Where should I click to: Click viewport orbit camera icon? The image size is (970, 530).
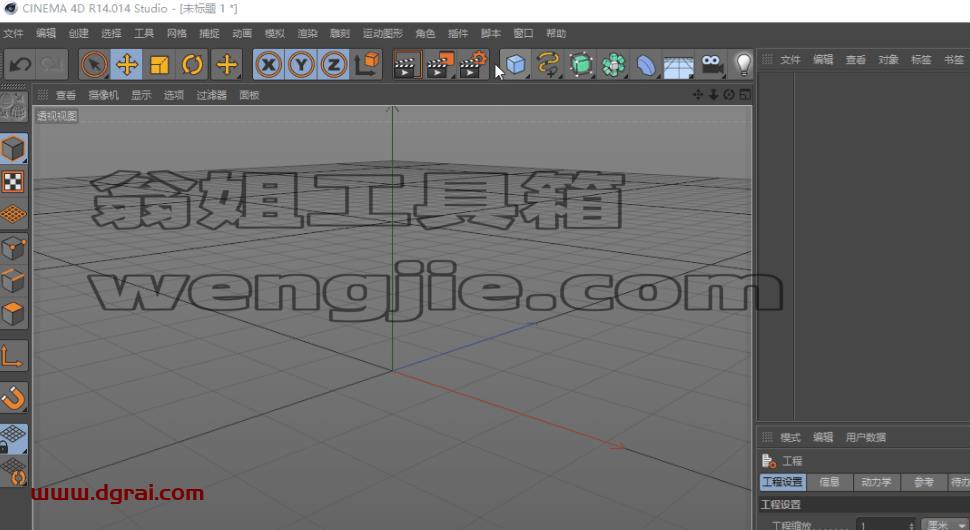click(x=729, y=95)
